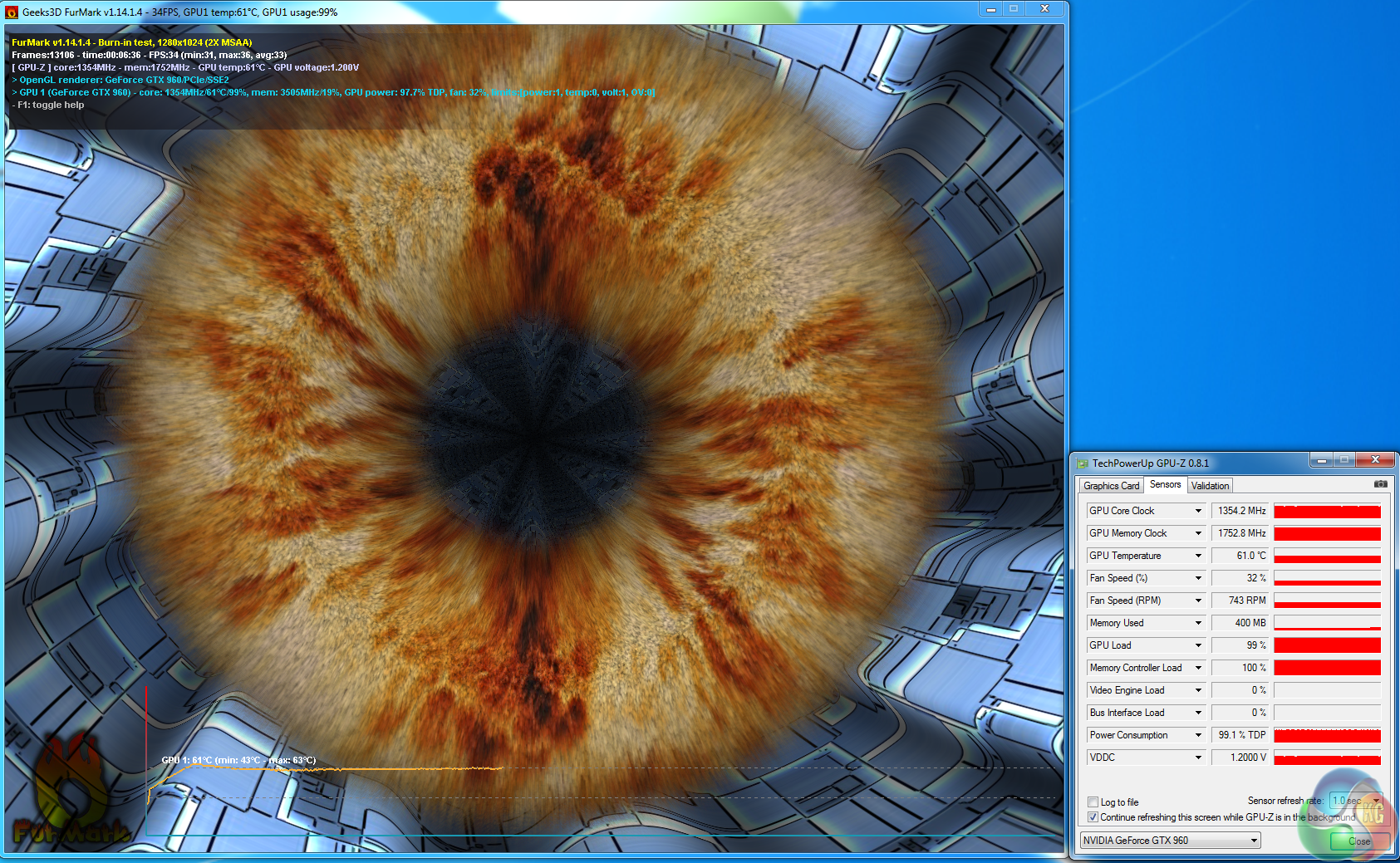Click the Fan Speed RPM value field

1240,601
